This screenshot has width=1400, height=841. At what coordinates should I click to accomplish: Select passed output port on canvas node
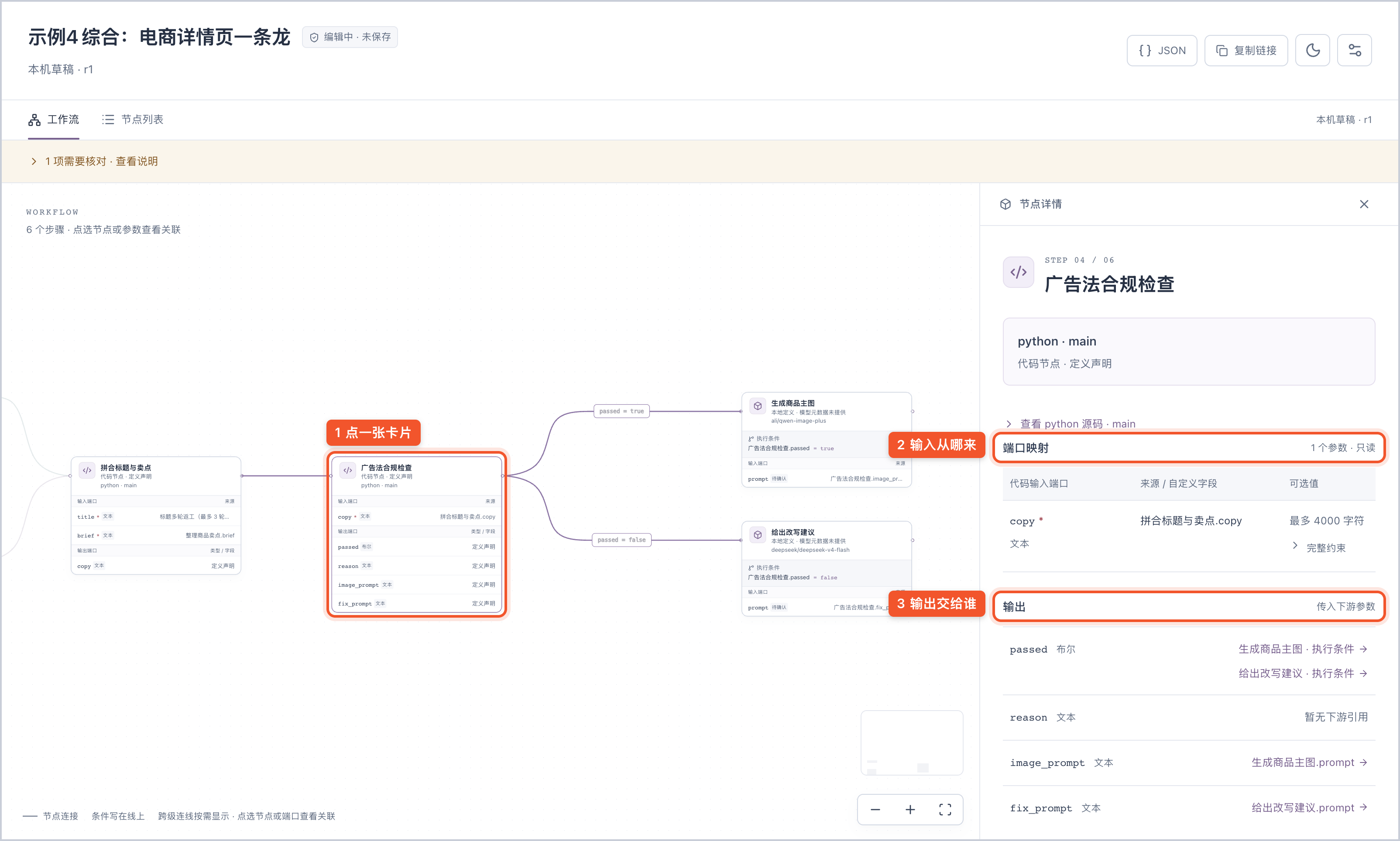pyautogui.click(x=417, y=547)
